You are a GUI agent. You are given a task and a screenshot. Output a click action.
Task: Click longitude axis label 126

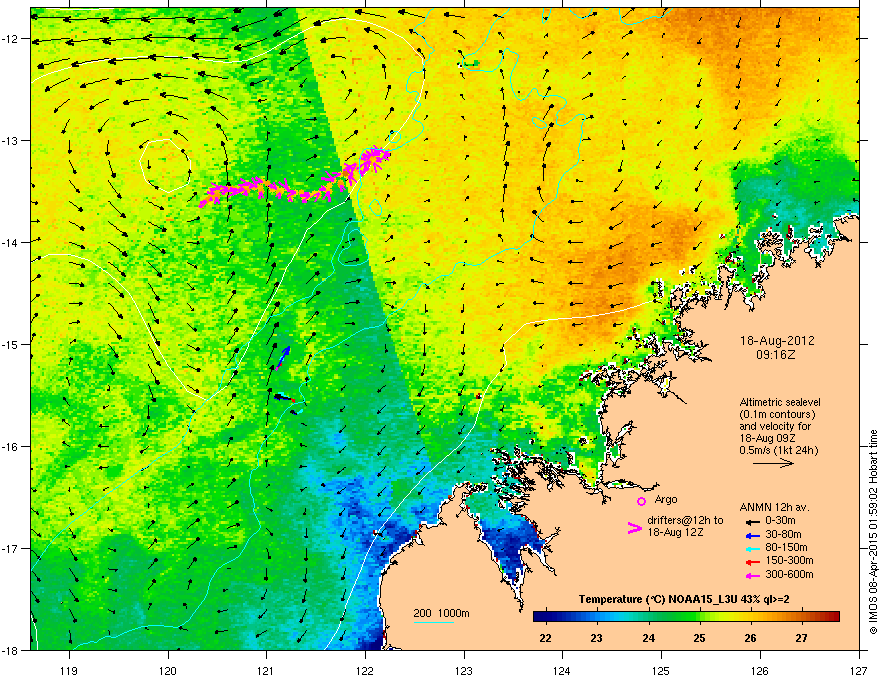point(760,670)
